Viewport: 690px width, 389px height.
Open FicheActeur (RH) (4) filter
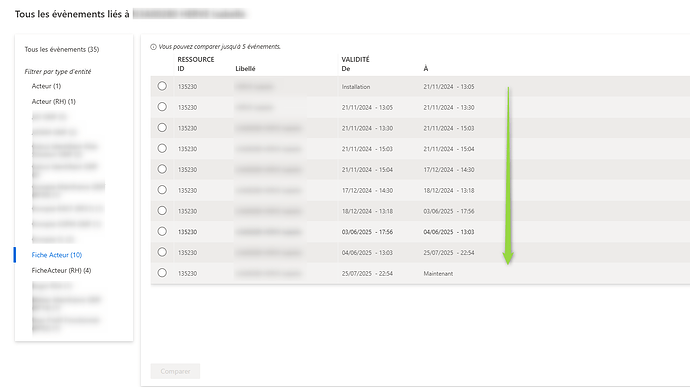[62, 271]
